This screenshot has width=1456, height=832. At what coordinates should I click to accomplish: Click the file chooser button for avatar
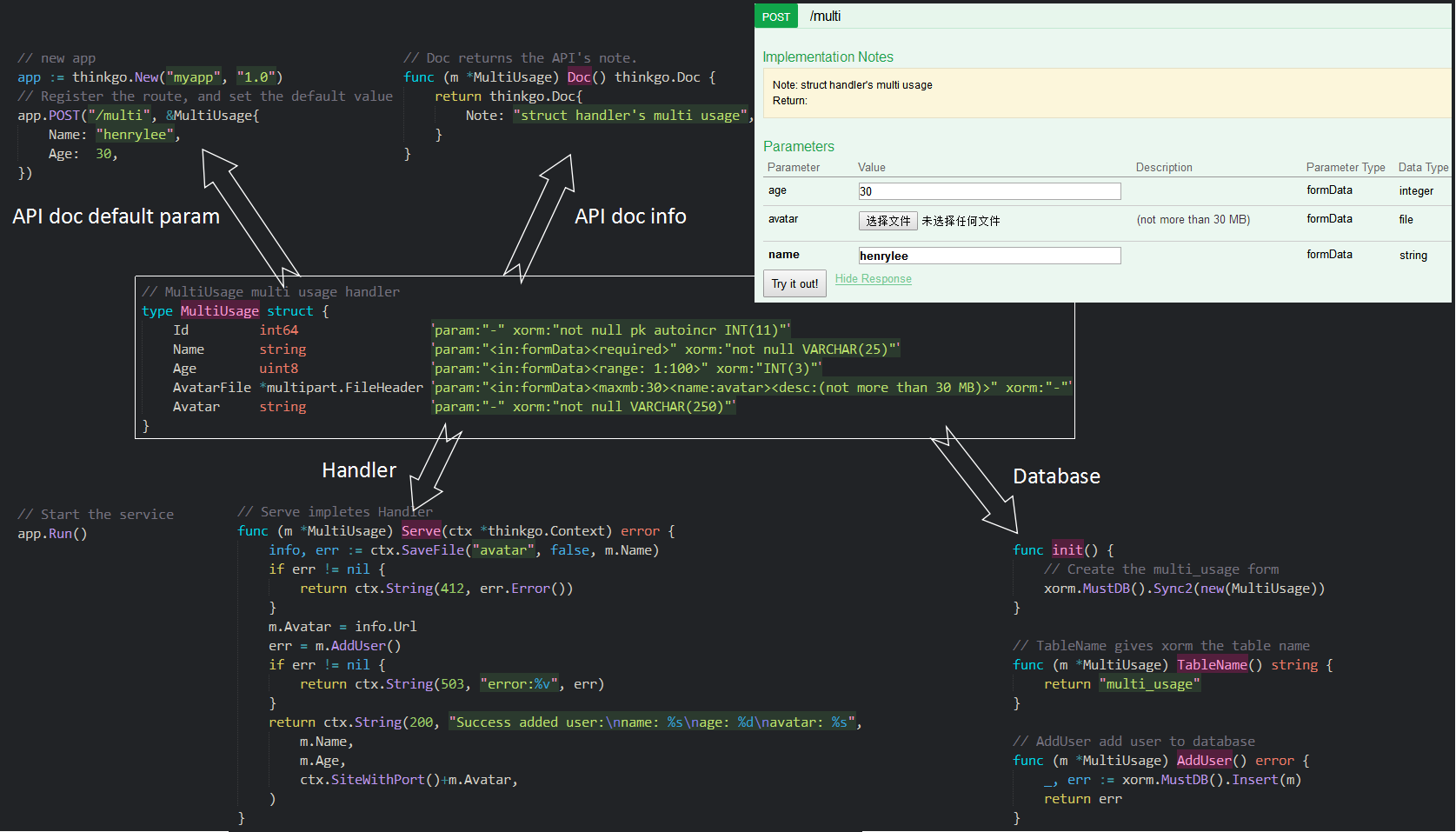pos(888,221)
